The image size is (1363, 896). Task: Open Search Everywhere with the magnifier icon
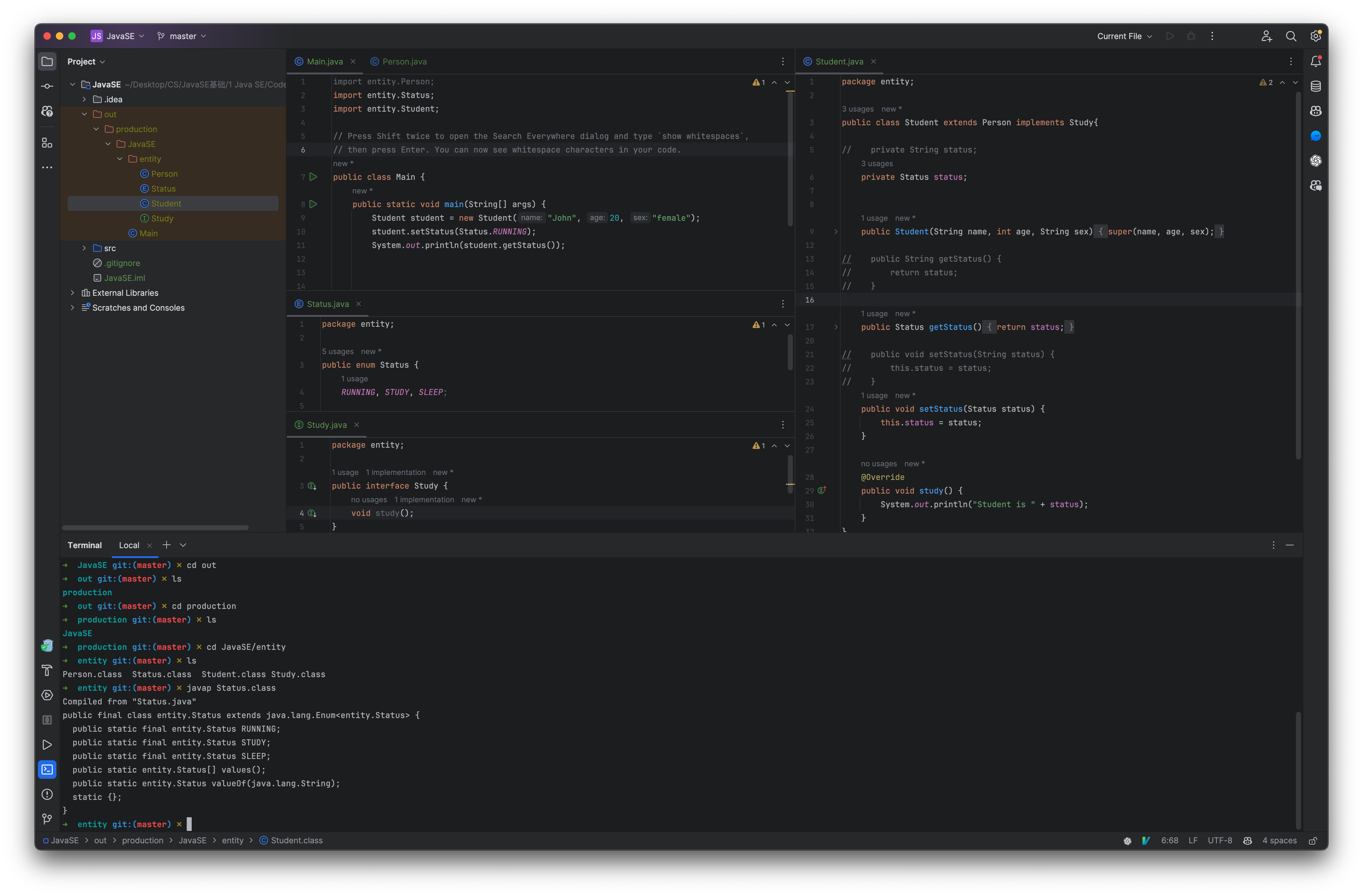tap(1291, 35)
